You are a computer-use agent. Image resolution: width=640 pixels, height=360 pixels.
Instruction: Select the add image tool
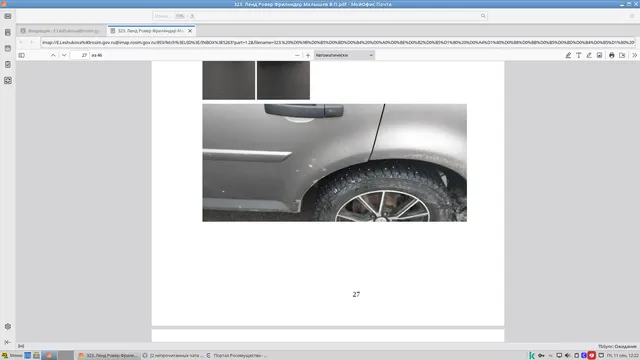coord(599,55)
